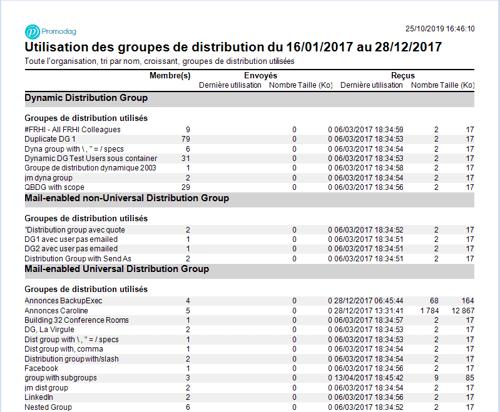Select 'DG2 avec user pas emailed'
500x412 pixels.
249,249
